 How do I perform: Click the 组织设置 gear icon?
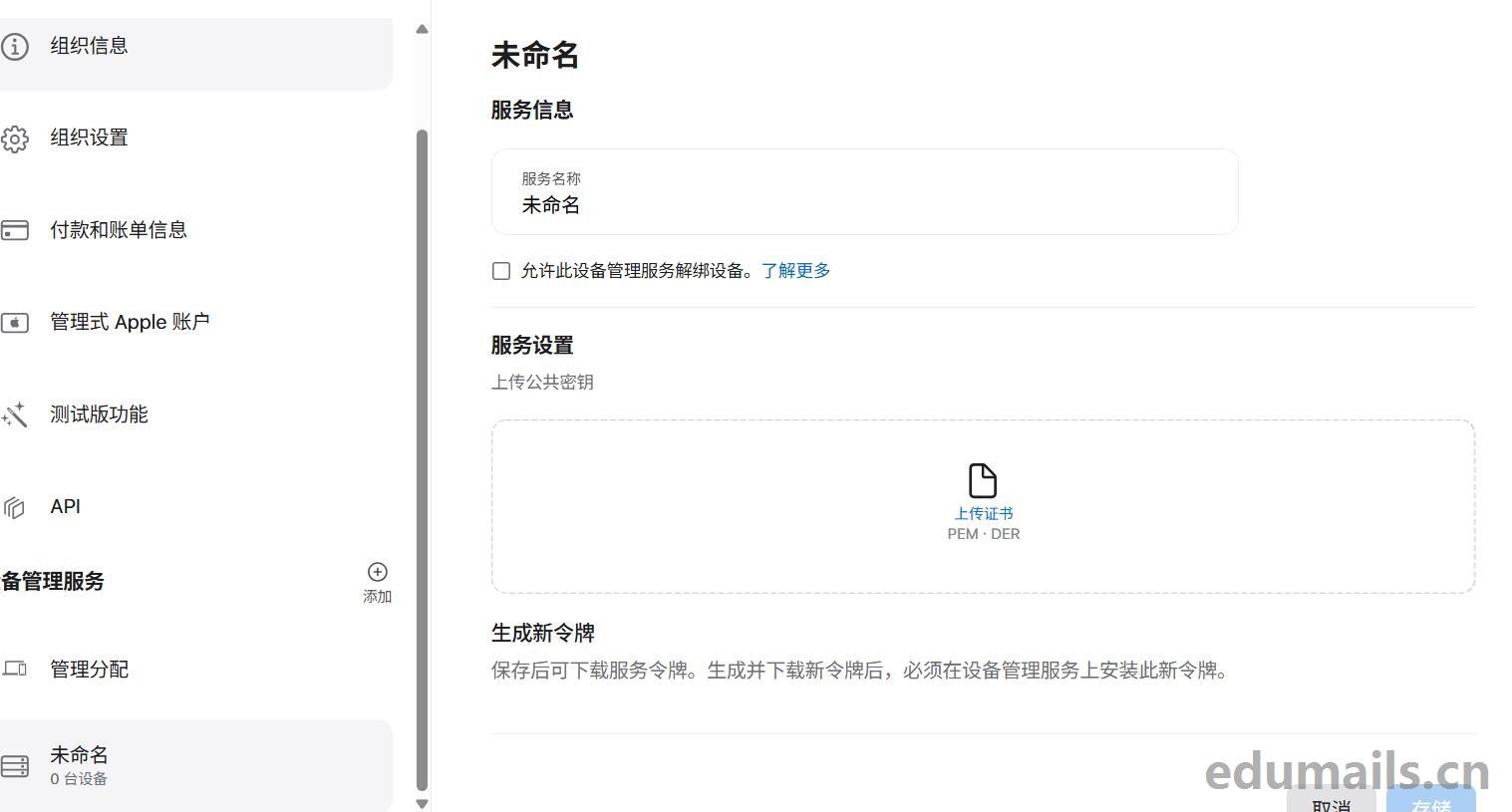(x=15, y=138)
